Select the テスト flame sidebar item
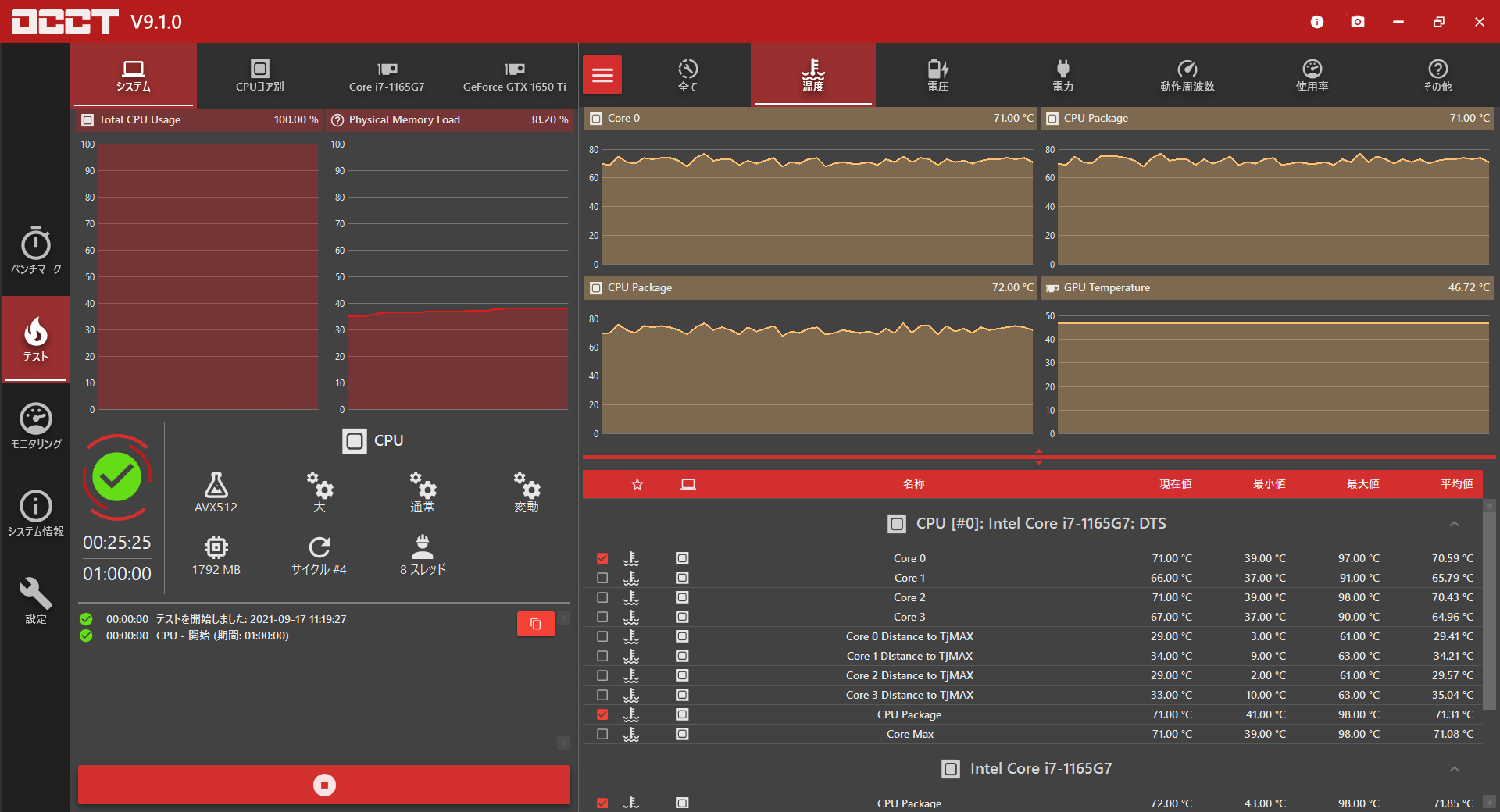 [36, 339]
